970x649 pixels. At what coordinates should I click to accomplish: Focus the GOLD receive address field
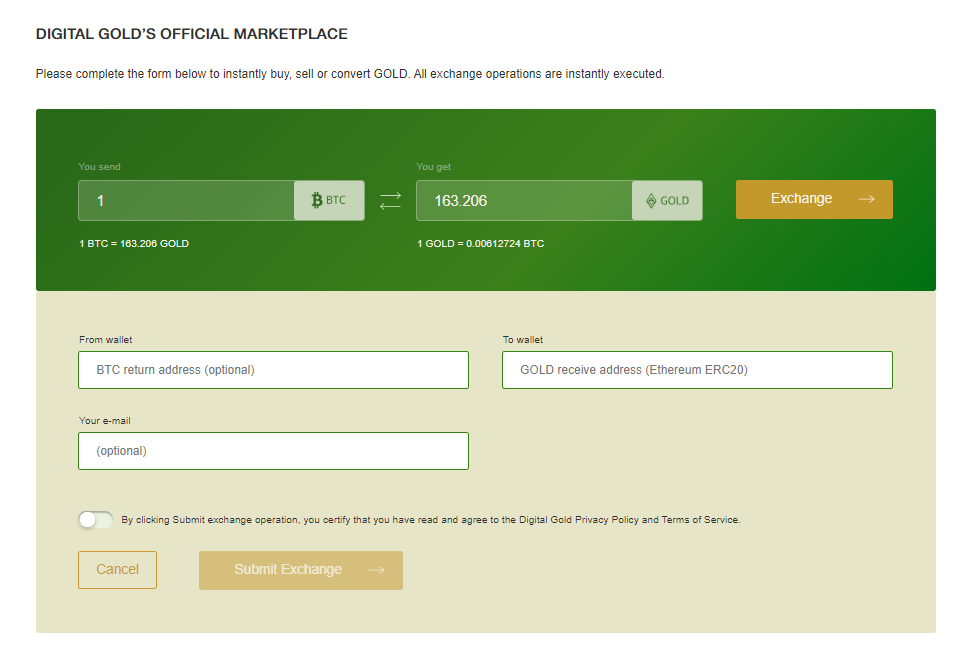[697, 370]
